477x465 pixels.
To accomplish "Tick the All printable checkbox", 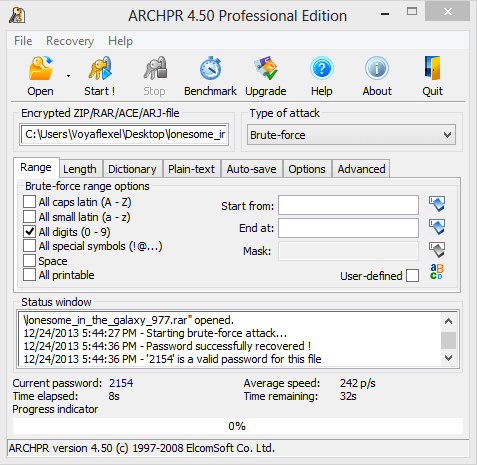I will pyautogui.click(x=29, y=275).
